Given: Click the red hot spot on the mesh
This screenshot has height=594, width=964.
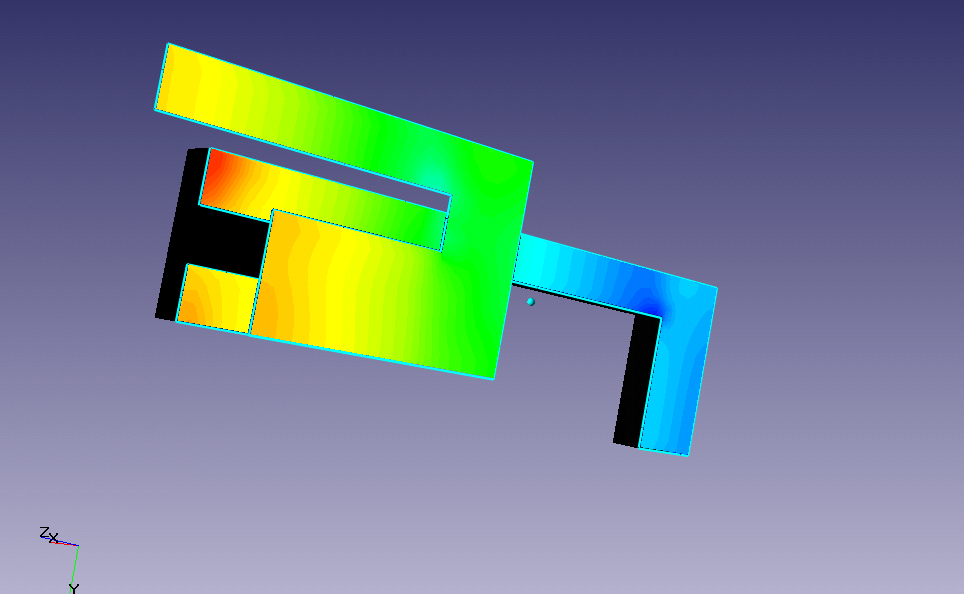Looking at the screenshot, I should coord(217,168).
